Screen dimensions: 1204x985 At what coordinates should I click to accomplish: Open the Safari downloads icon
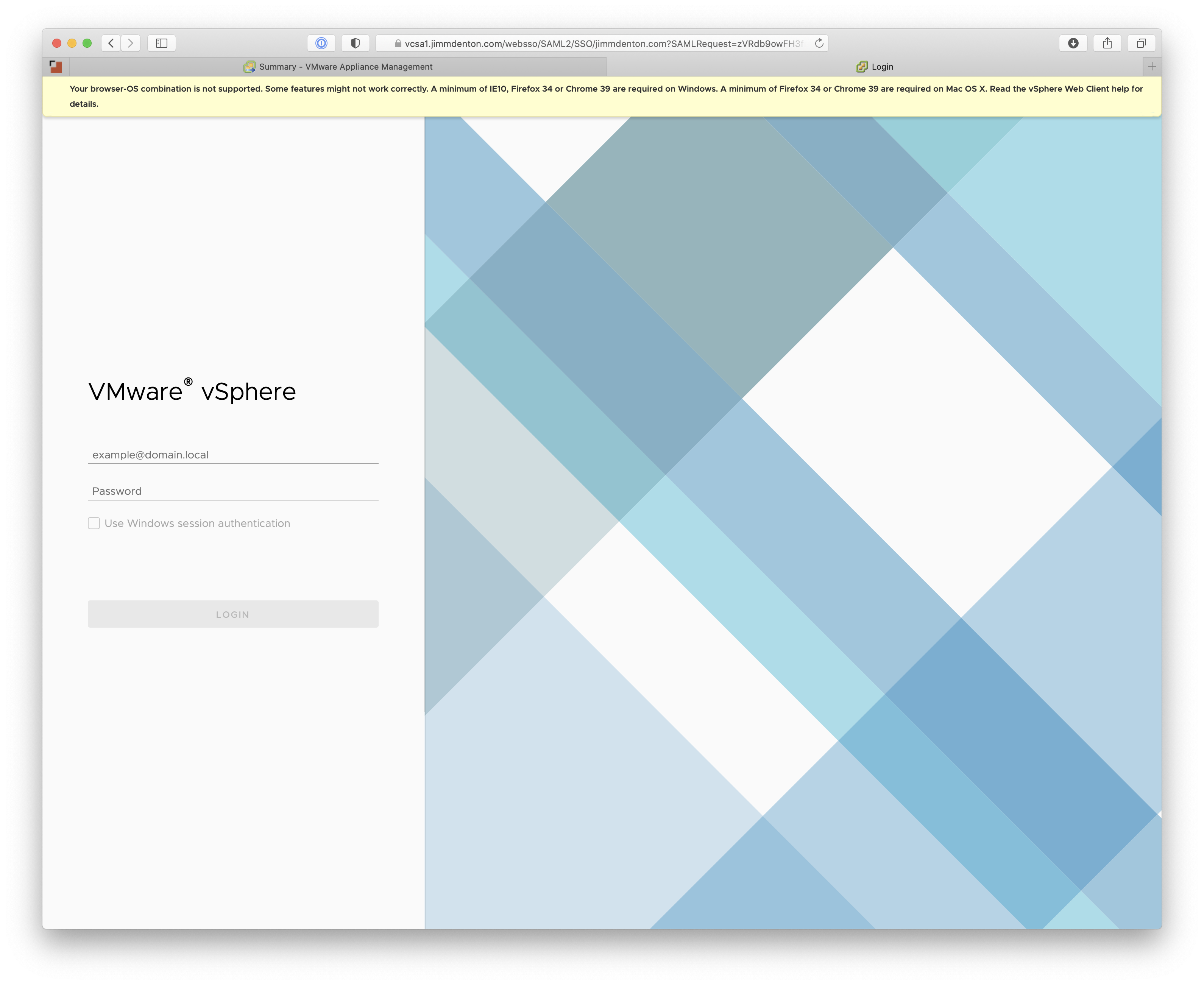(x=1073, y=43)
